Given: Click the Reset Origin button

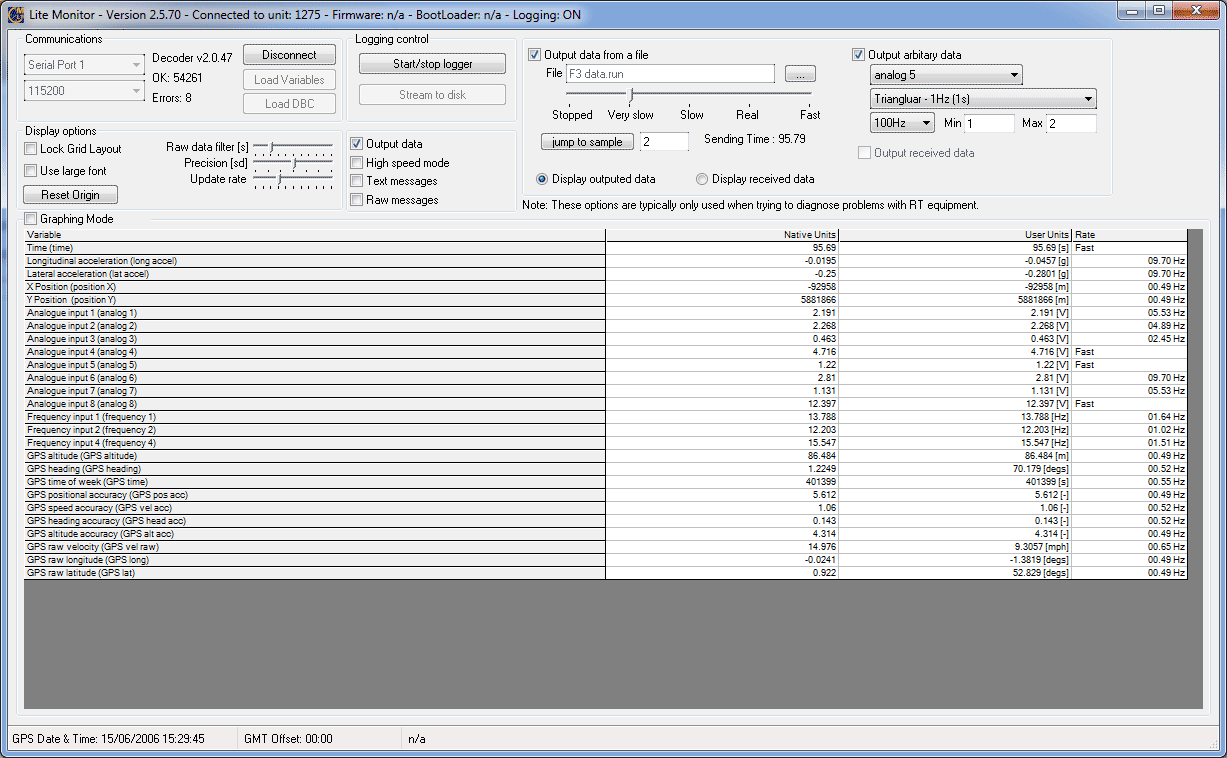Looking at the screenshot, I should (x=71, y=195).
